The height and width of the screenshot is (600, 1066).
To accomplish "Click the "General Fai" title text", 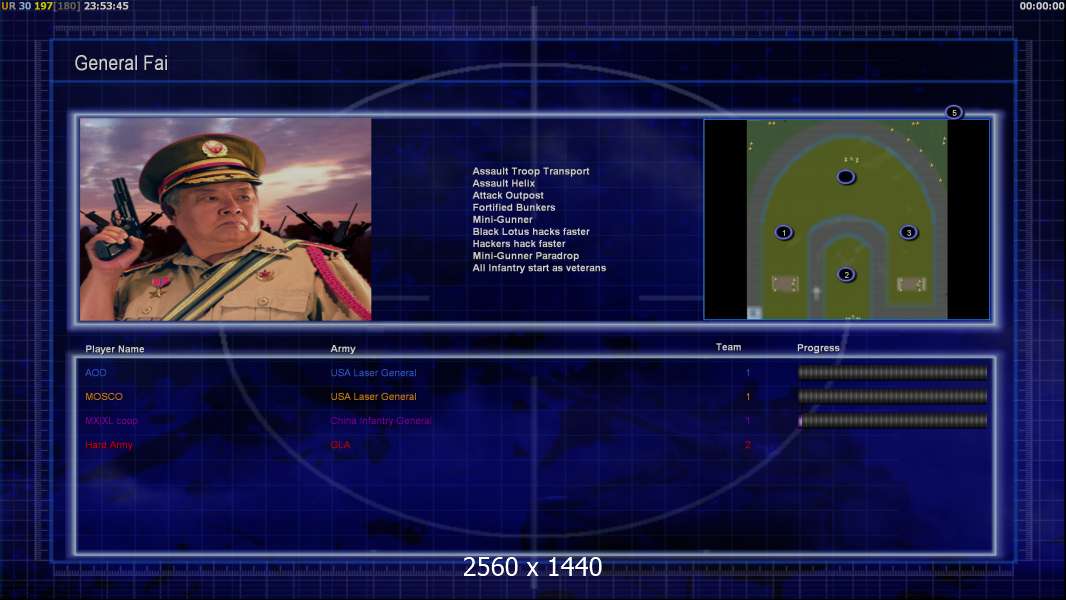I will (121, 63).
